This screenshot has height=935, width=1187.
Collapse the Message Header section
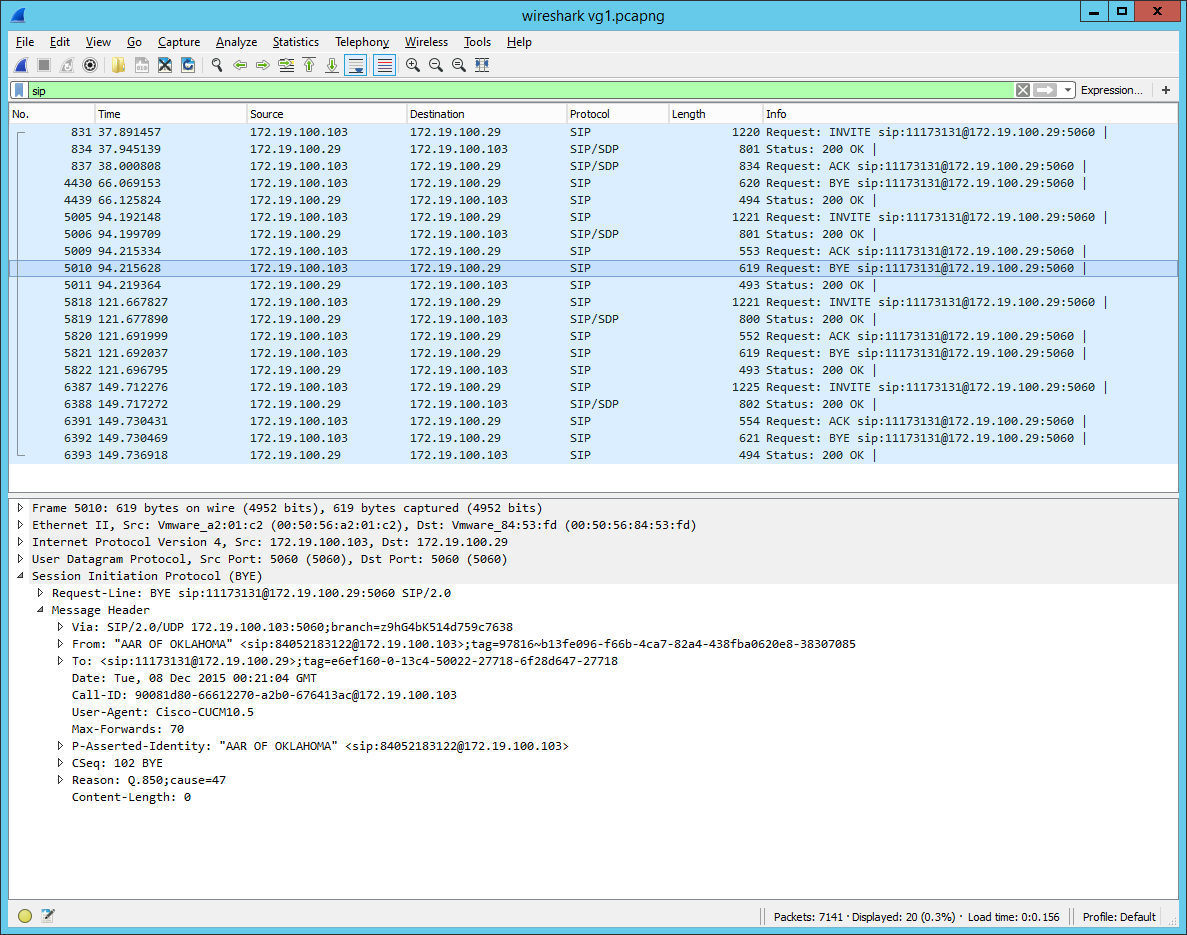[40, 610]
